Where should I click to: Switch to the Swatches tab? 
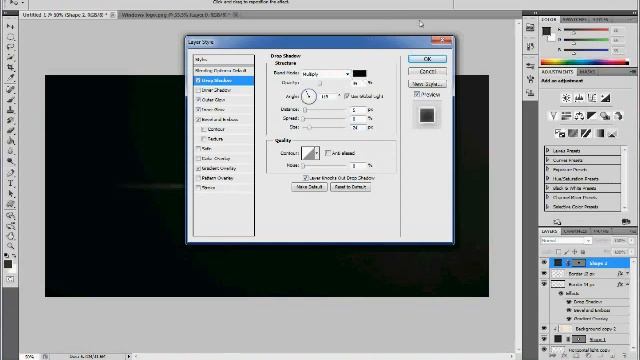[574, 20]
